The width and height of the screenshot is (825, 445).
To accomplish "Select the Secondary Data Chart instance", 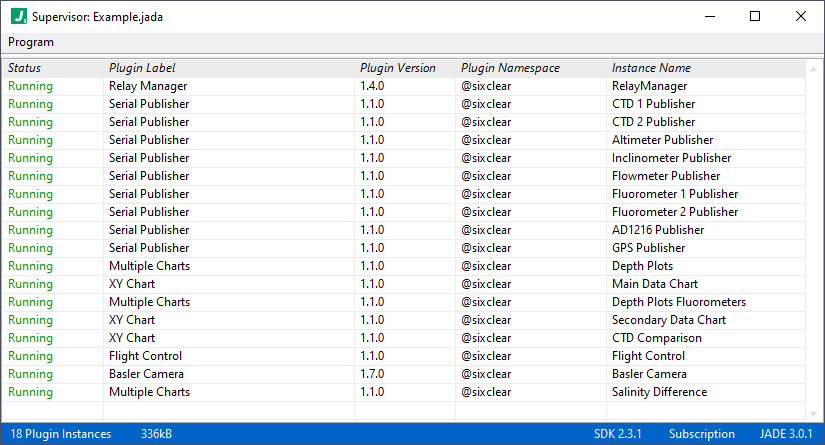I will click(669, 320).
